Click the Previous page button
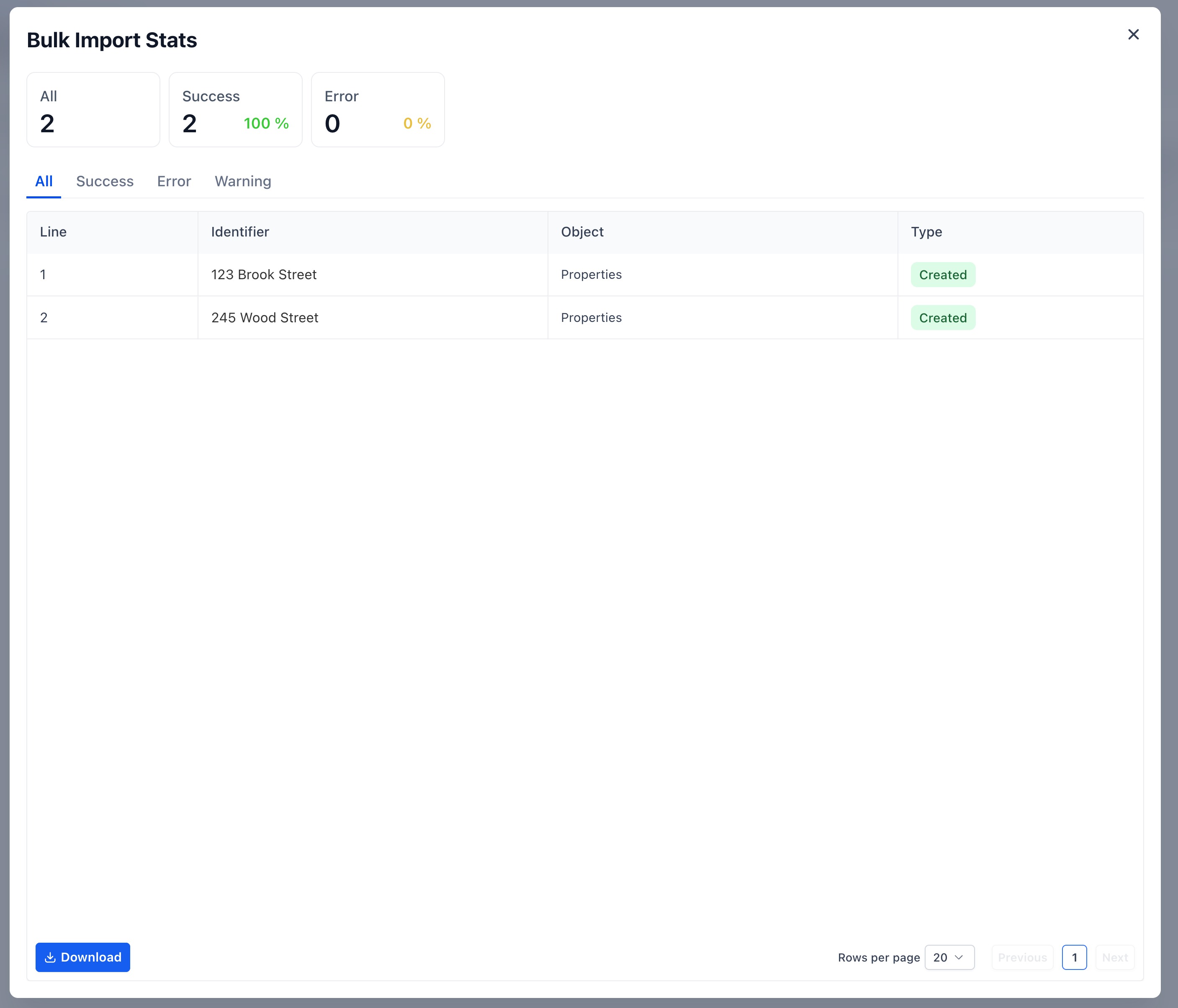Screen dimensions: 1178x1008 click(1022, 957)
